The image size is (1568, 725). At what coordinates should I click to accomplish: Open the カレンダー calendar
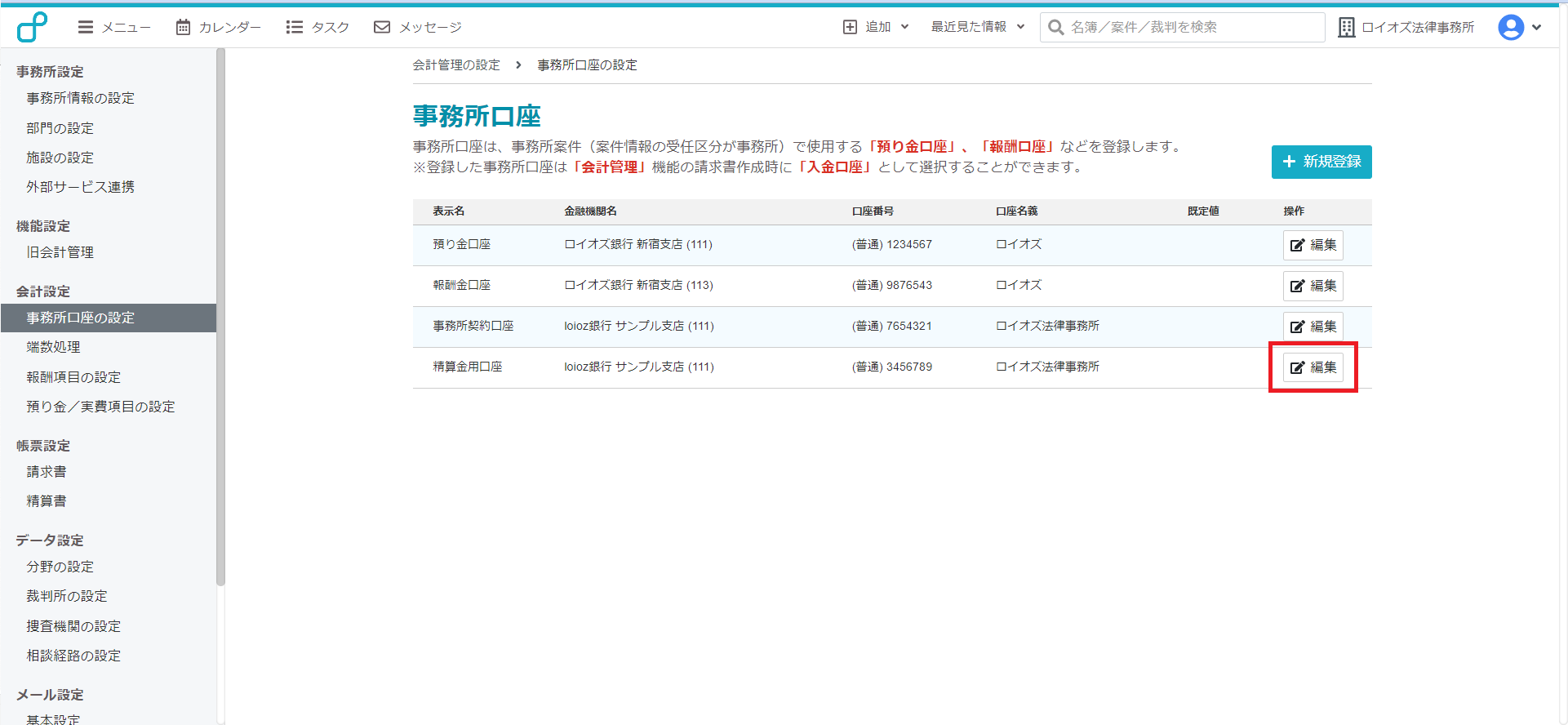pyautogui.click(x=219, y=27)
